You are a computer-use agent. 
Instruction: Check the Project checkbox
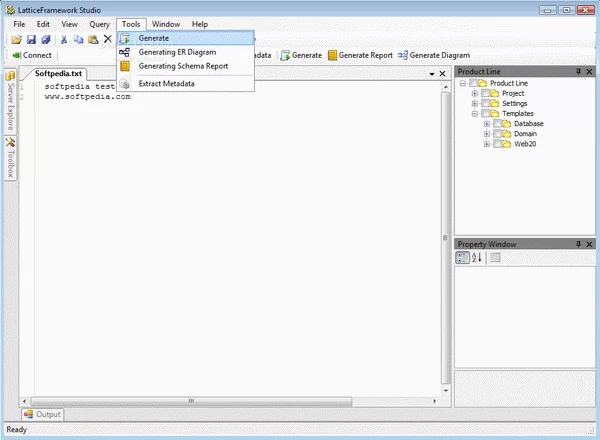click(485, 93)
